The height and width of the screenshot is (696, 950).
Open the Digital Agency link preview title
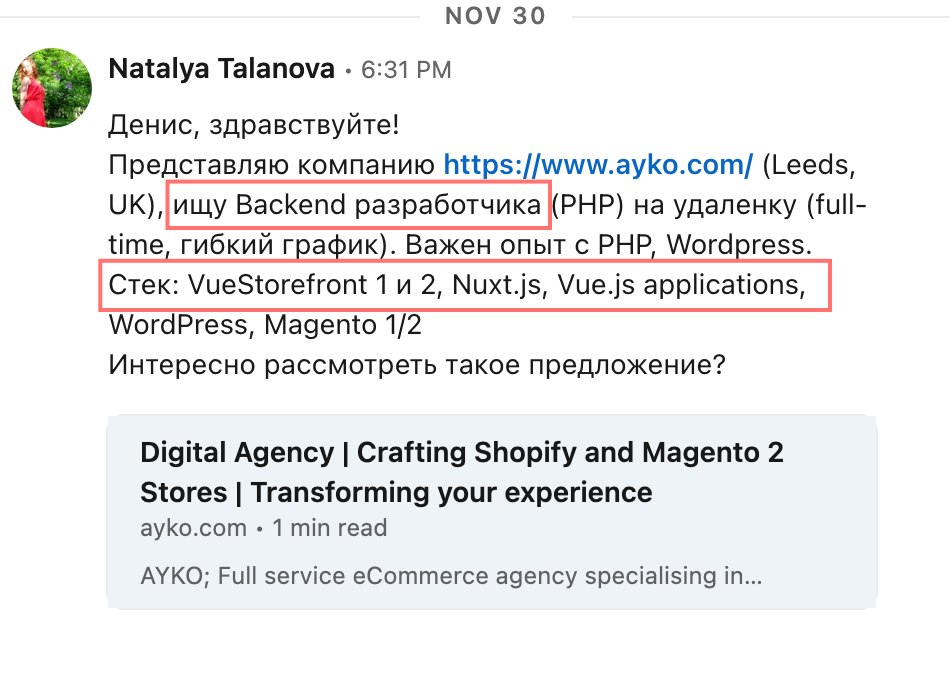[461, 472]
